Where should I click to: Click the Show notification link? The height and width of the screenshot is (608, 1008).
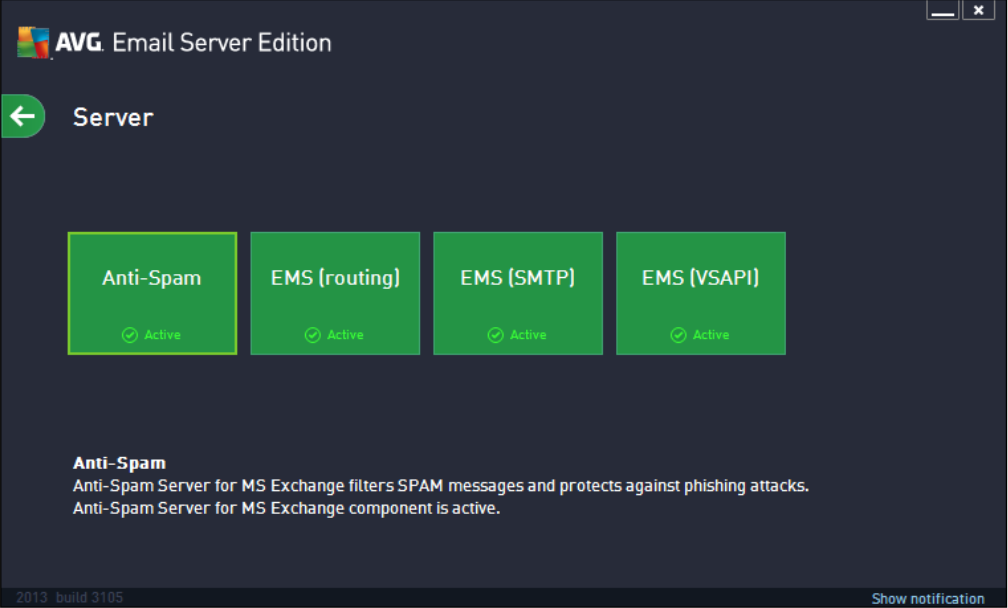[x=928, y=598]
